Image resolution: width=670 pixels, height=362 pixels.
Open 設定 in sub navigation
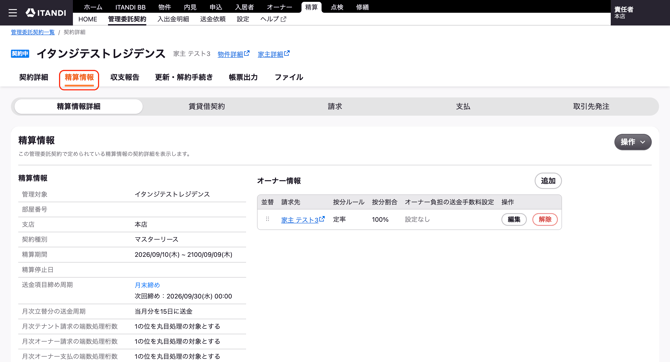243,19
